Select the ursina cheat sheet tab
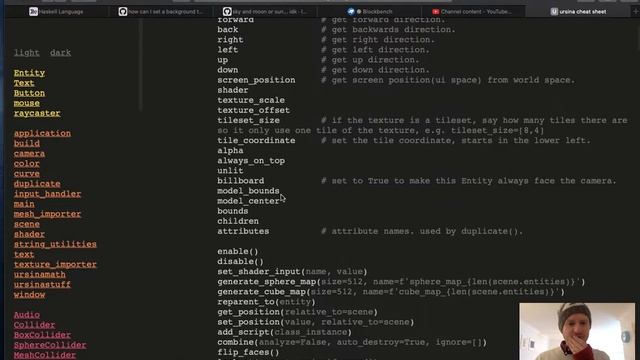The width and height of the screenshot is (640, 360). pos(578,12)
